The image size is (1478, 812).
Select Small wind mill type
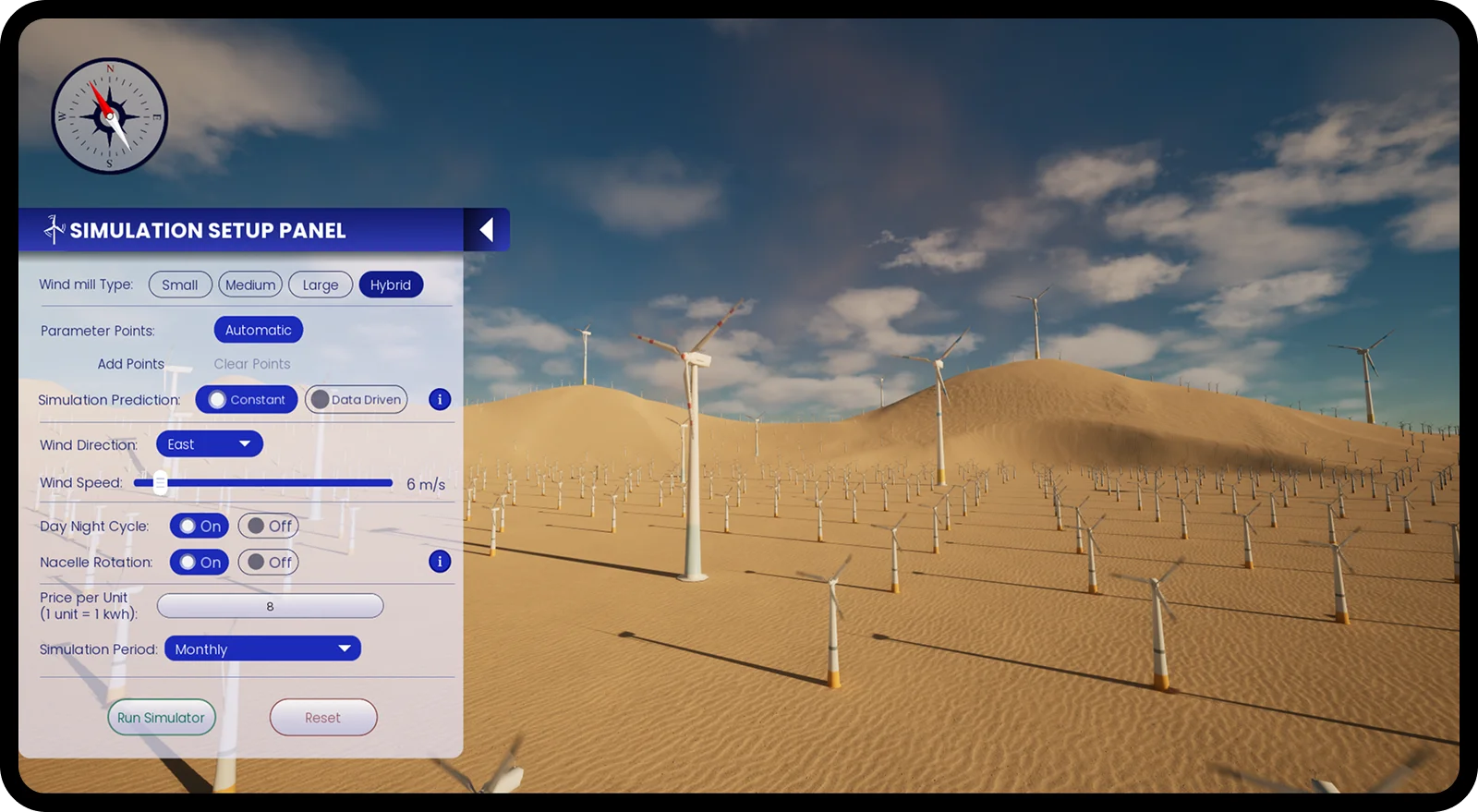(x=180, y=285)
